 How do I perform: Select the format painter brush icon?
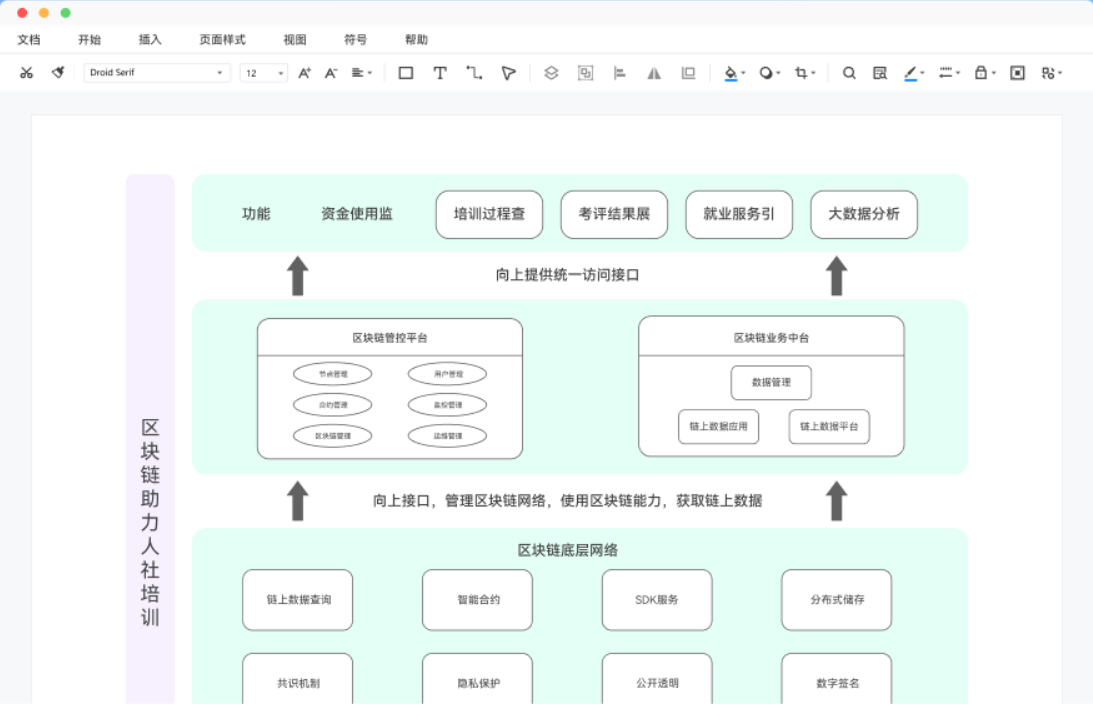pyautogui.click(x=58, y=73)
